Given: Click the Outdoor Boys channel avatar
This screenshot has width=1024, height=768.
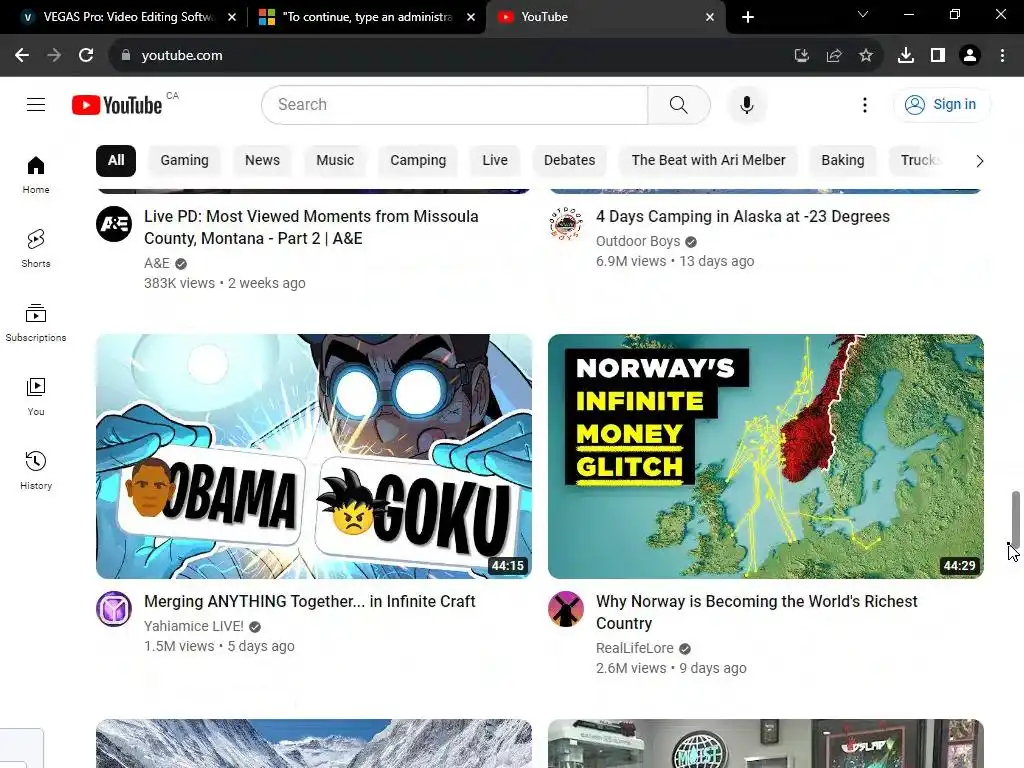Looking at the screenshot, I should point(566,224).
